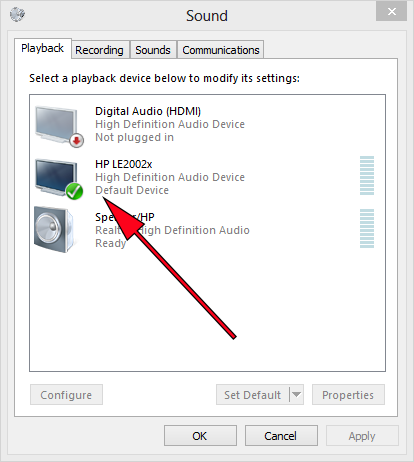The height and width of the screenshot is (462, 414).
Task: Select the Digital Audio (HDMI) monitor icon
Action: click(x=59, y=126)
